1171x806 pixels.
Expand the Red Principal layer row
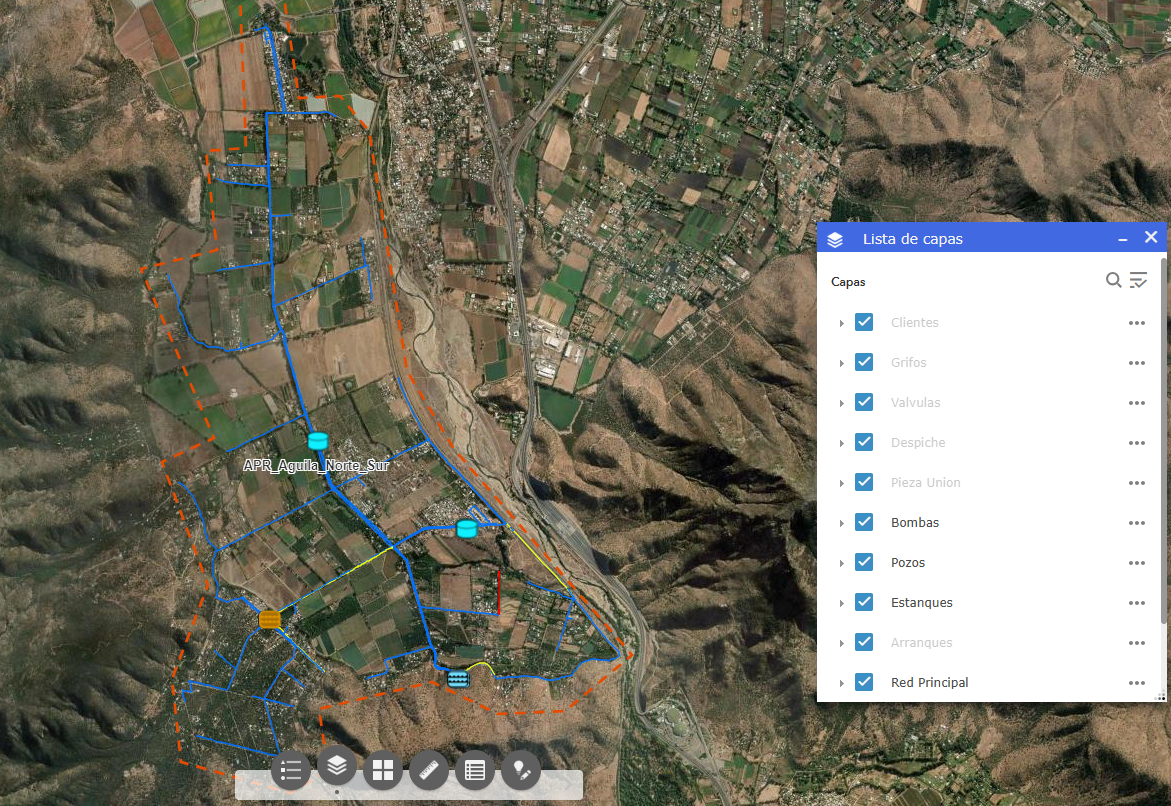pyautogui.click(x=842, y=683)
